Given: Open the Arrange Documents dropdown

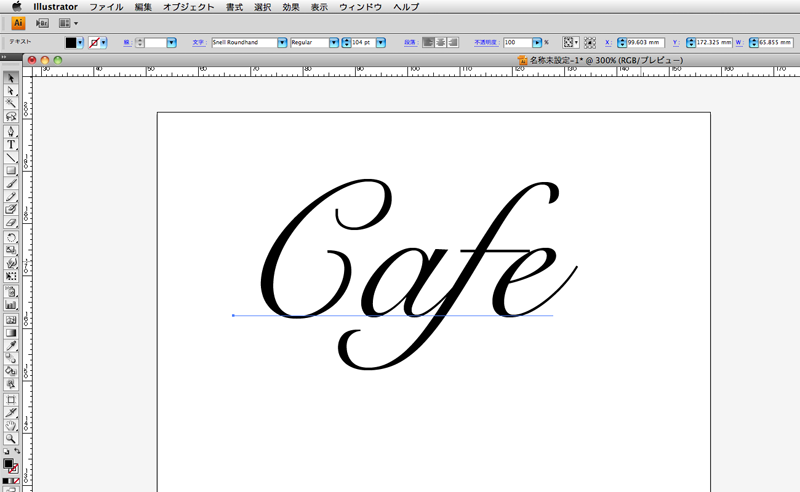Looking at the screenshot, I should [x=68, y=23].
